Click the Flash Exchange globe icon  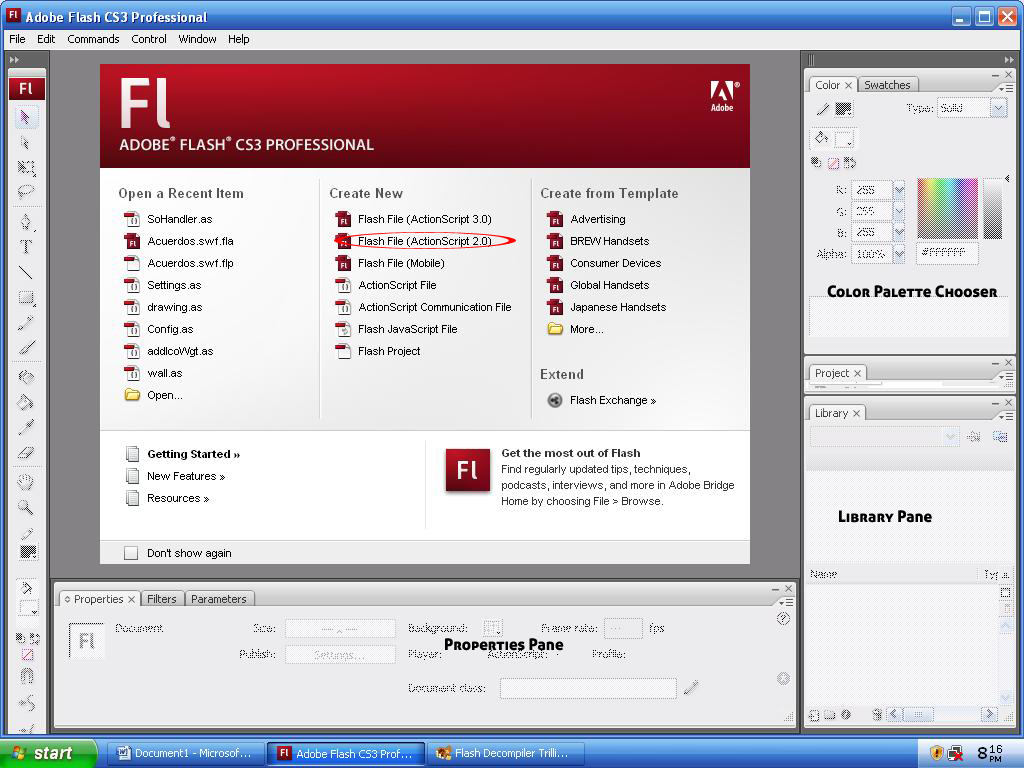pos(554,400)
